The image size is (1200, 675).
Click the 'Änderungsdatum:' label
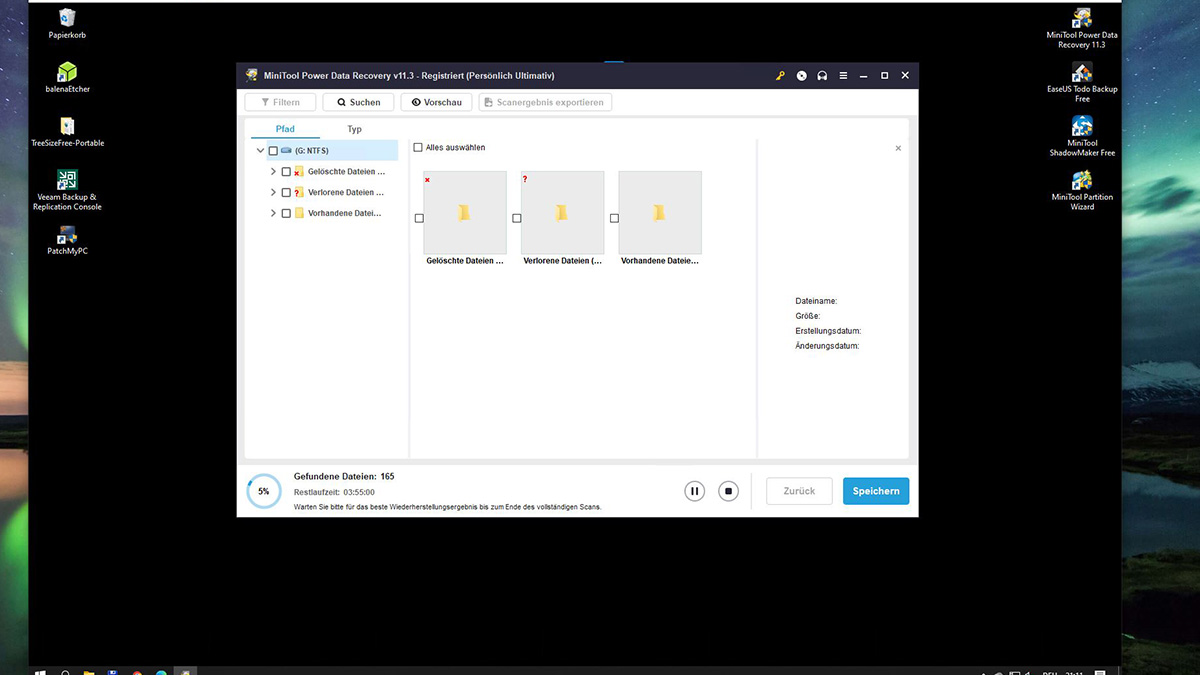[x=827, y=346]
